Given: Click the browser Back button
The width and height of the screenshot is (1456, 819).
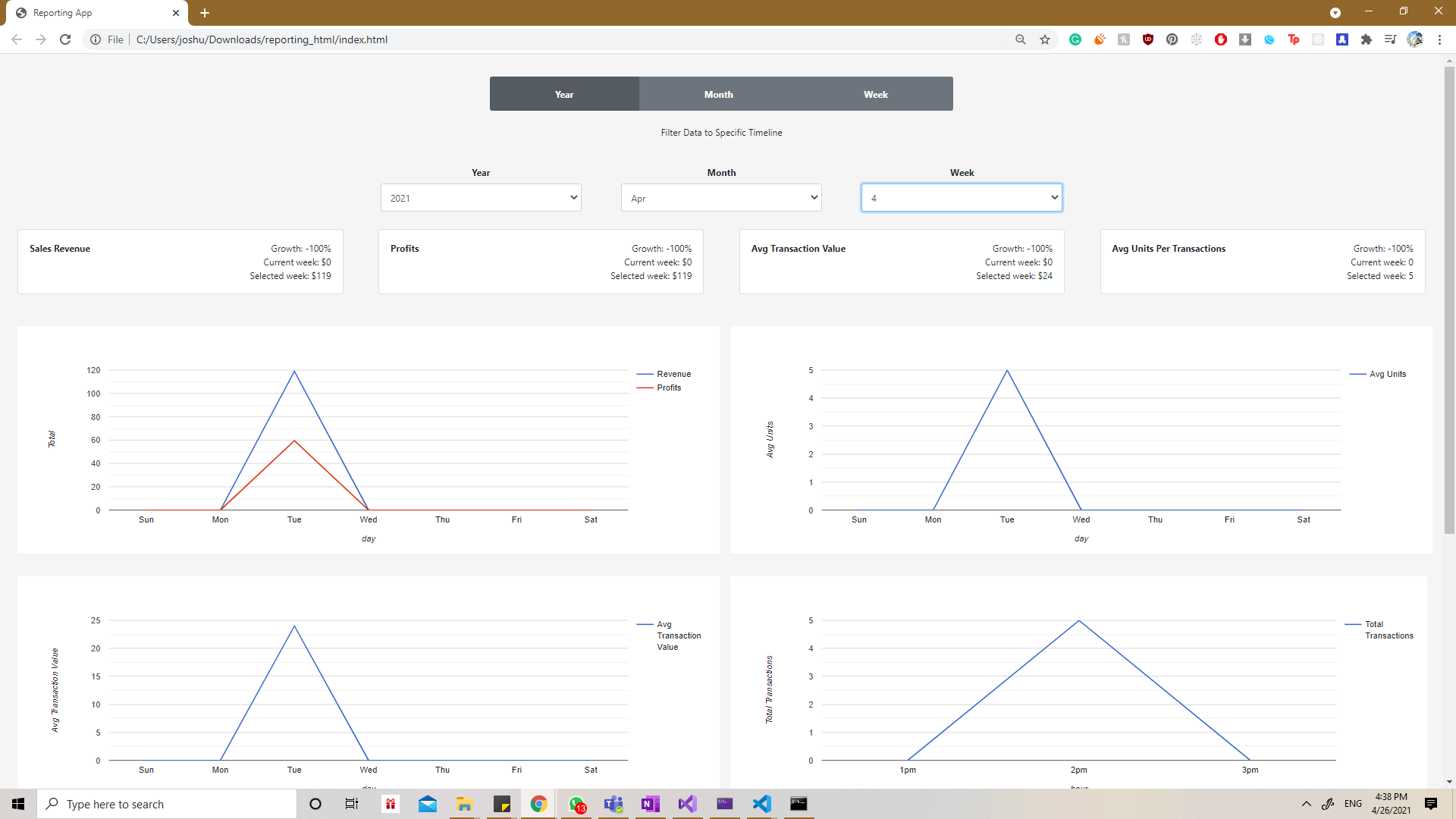Looking at the screenshot, I should (16, 39).
